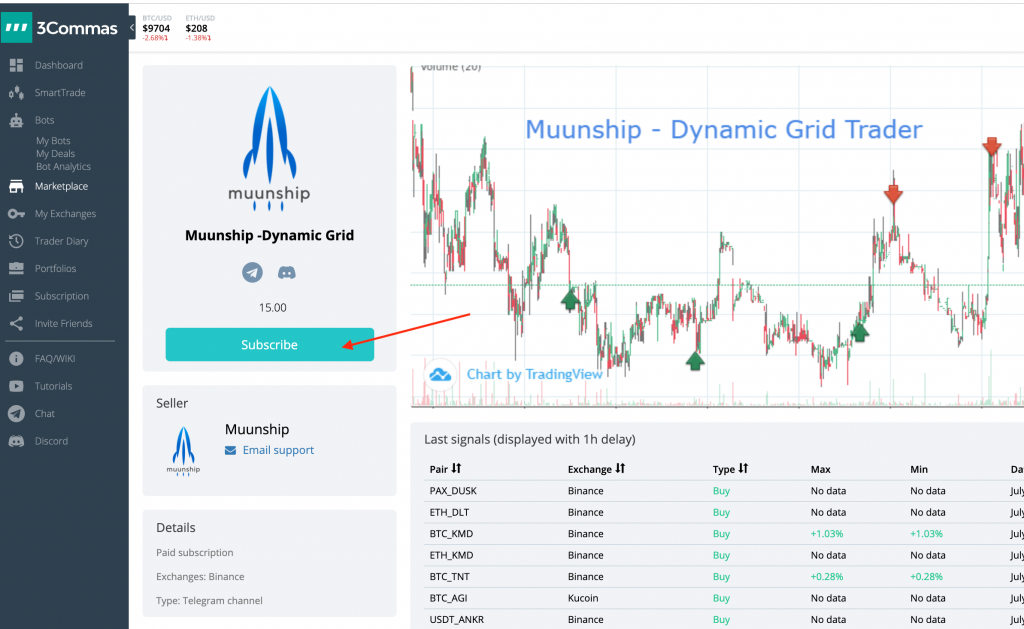Image resolution: width=1024 pixels, height=629 pixels.
Task: Collapse the sidebar with the chevron arrow
Action: [x=132, y=27]
